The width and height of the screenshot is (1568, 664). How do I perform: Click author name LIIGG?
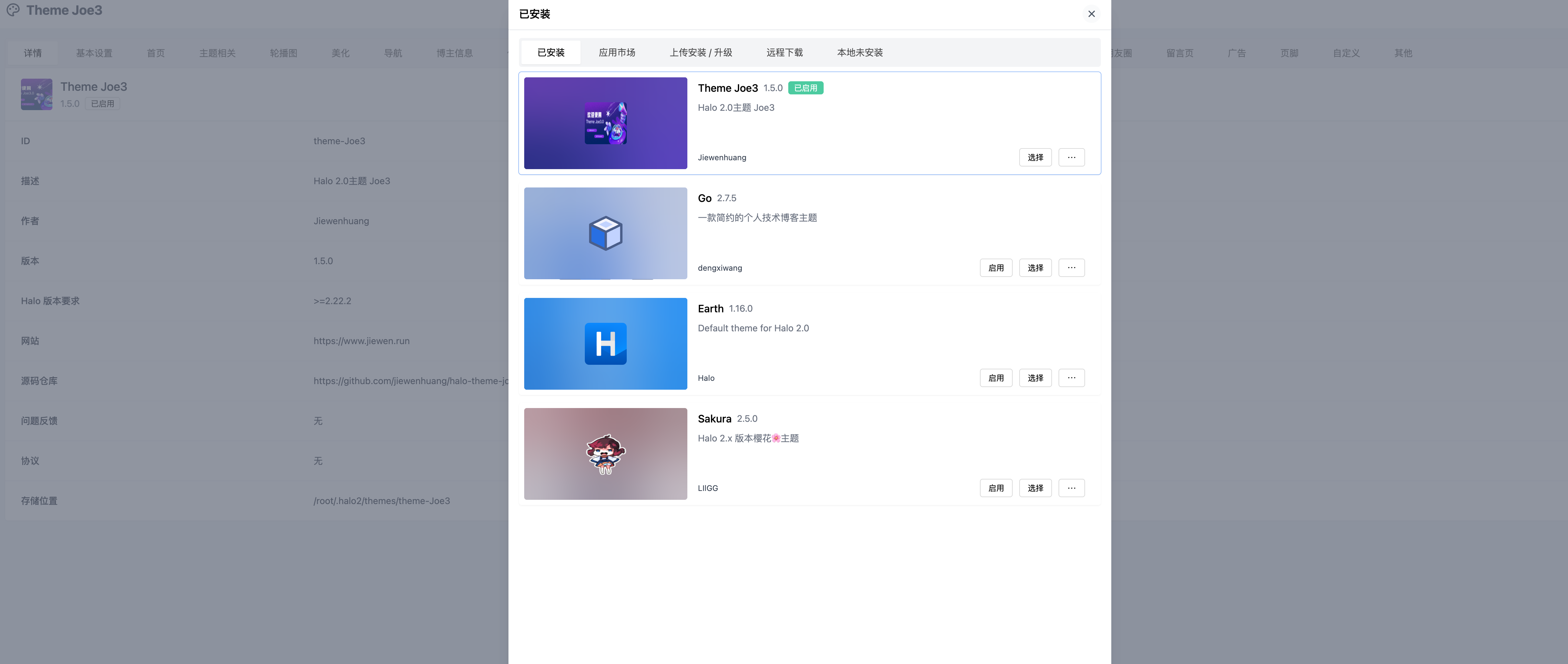[x=707, y=488]
